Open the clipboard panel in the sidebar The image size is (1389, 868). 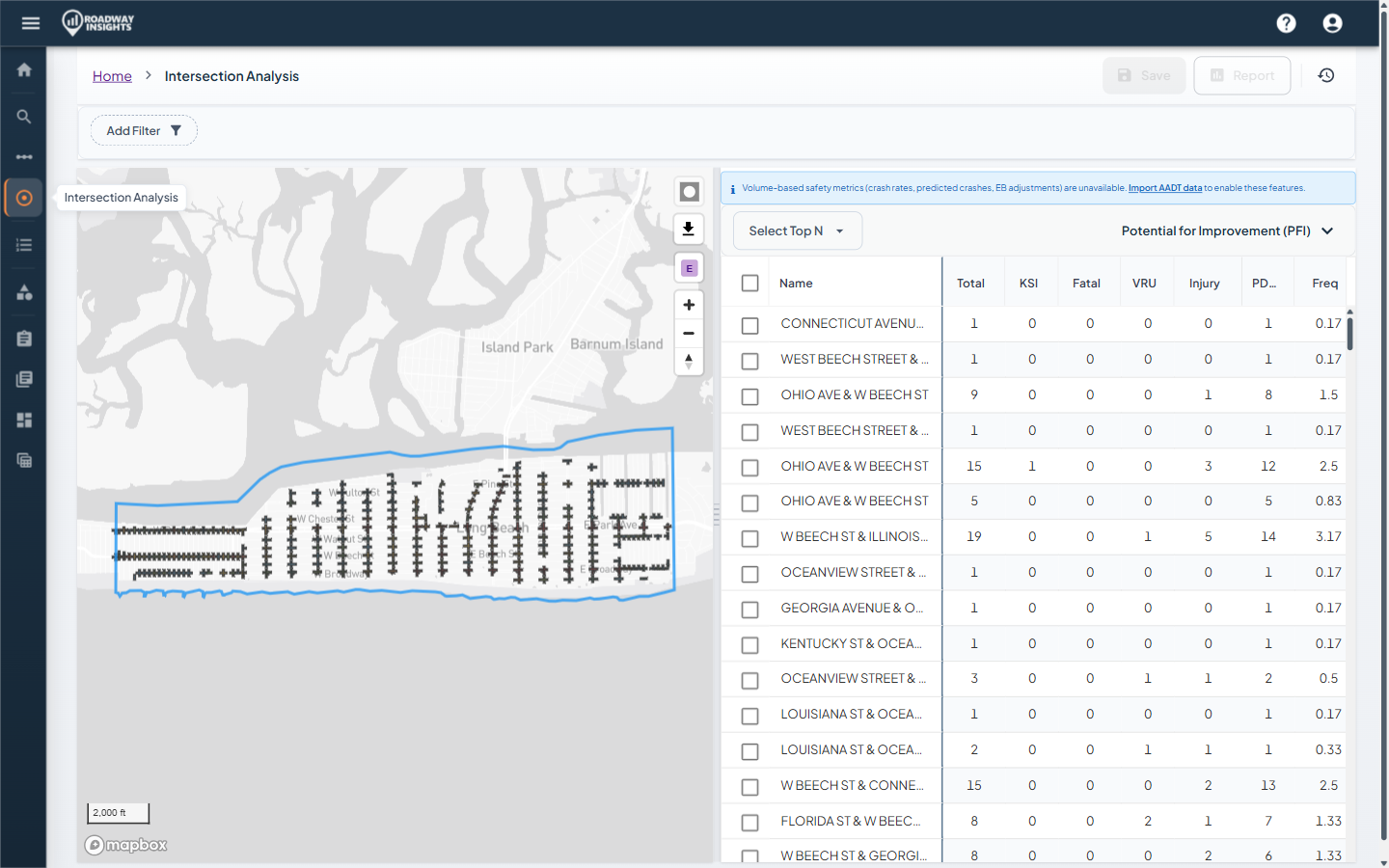tap(24, 338)
